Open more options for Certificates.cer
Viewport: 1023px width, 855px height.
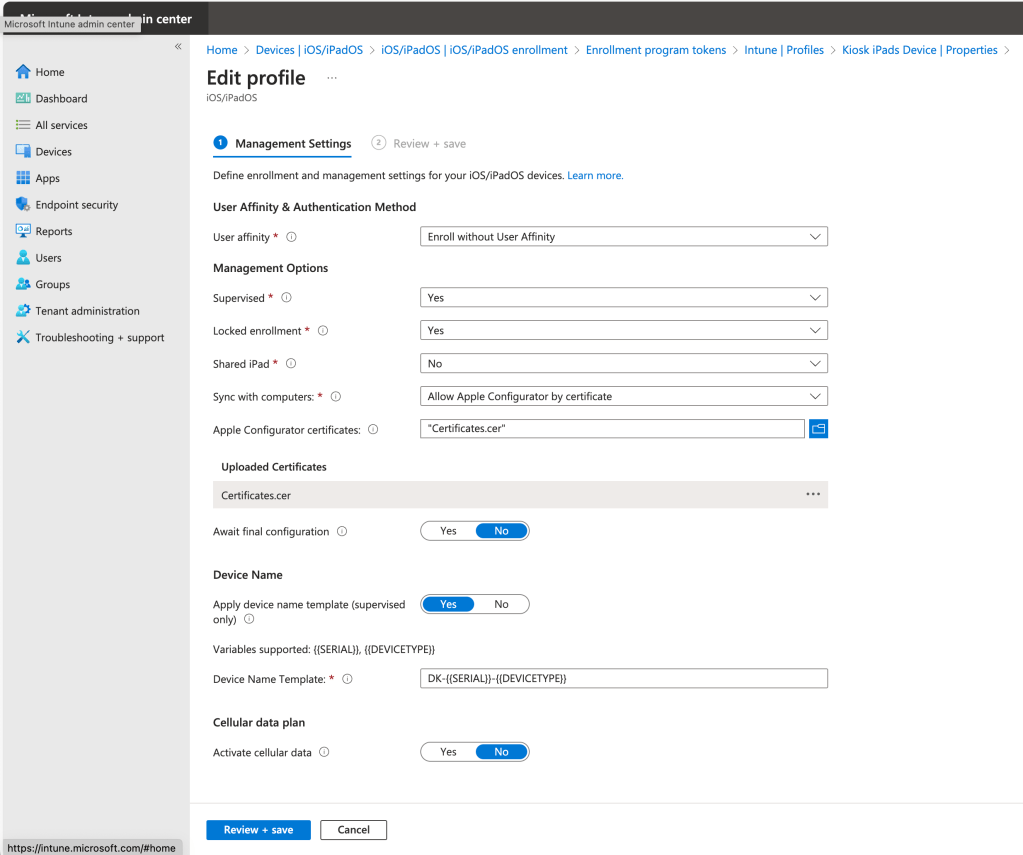tap(812, 495)
